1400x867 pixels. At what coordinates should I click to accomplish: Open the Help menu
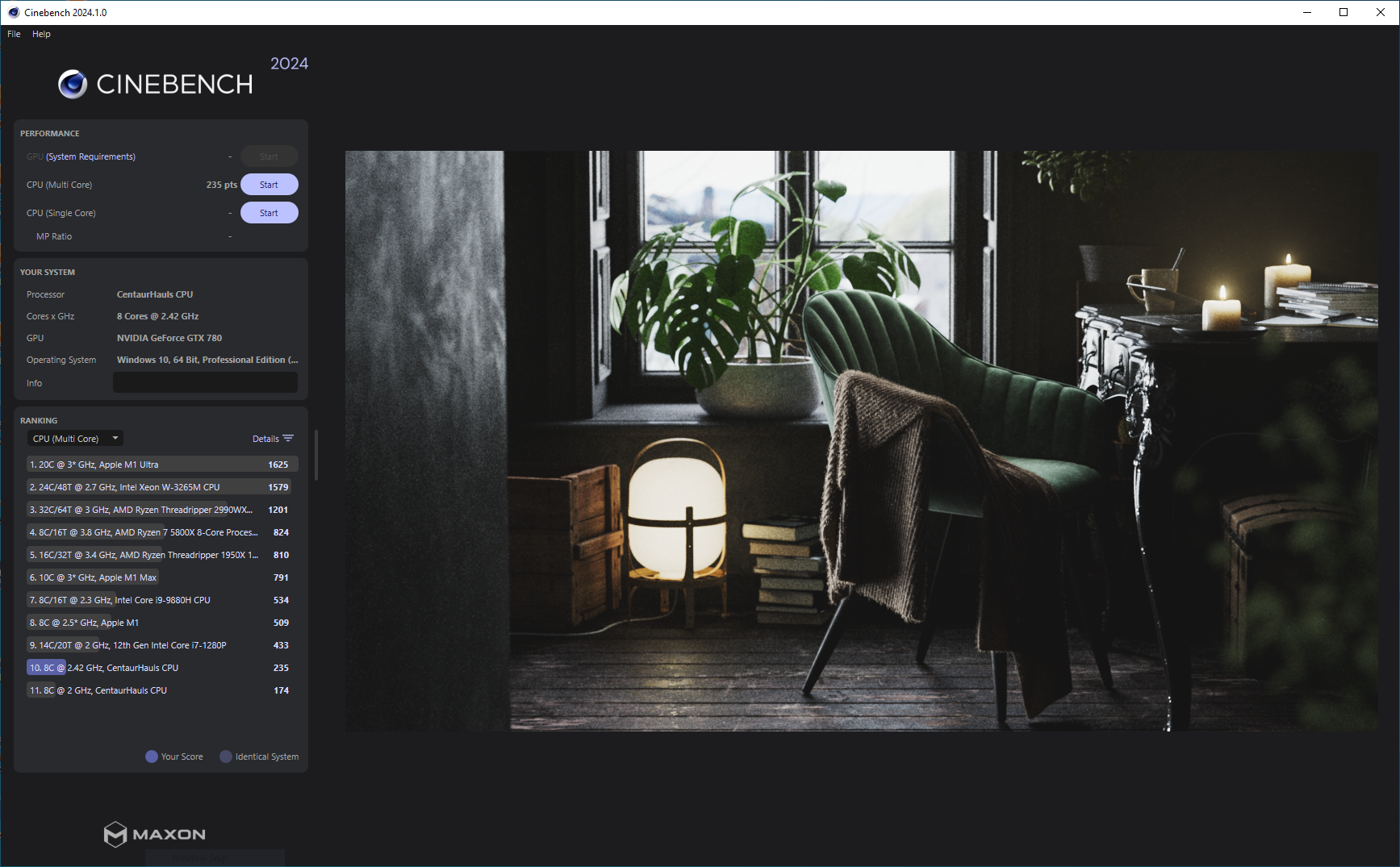pos(41,34)
